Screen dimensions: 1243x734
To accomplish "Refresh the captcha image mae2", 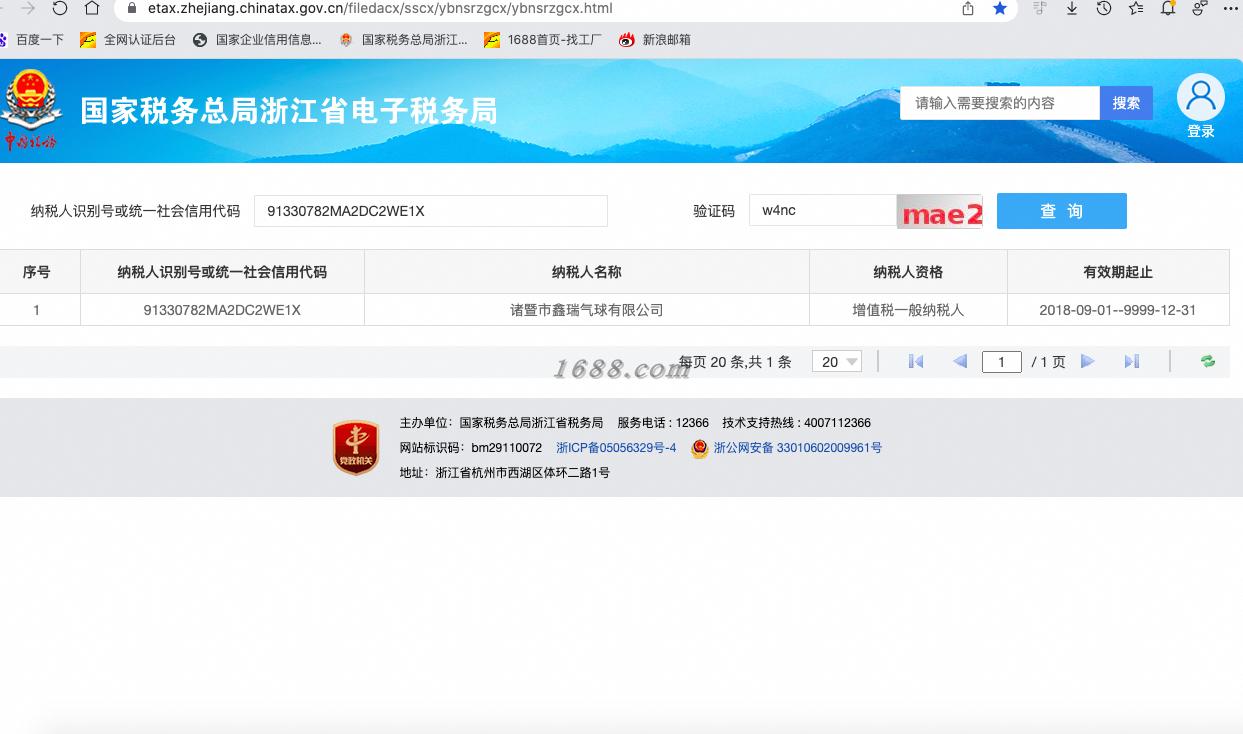I will click(940, 212).
